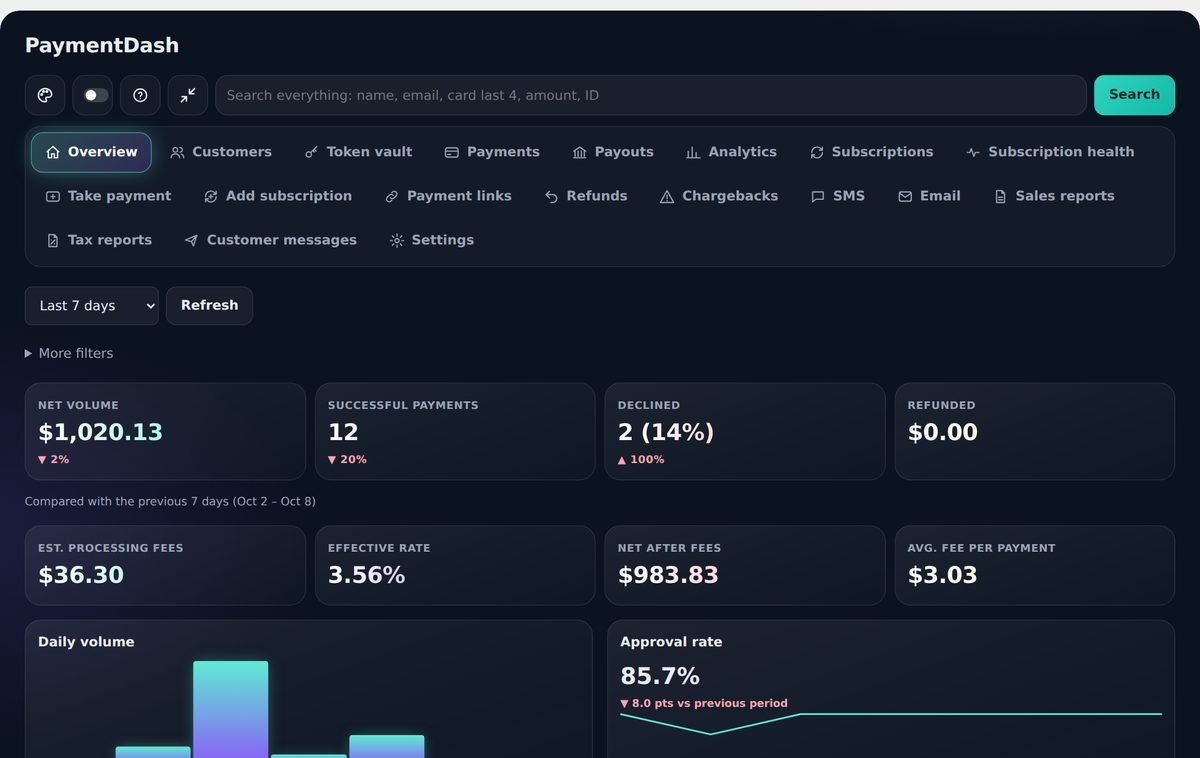Switch to the Payments tab
Viewport: 1200px width, 758px height.
click(x=492, y=152)
